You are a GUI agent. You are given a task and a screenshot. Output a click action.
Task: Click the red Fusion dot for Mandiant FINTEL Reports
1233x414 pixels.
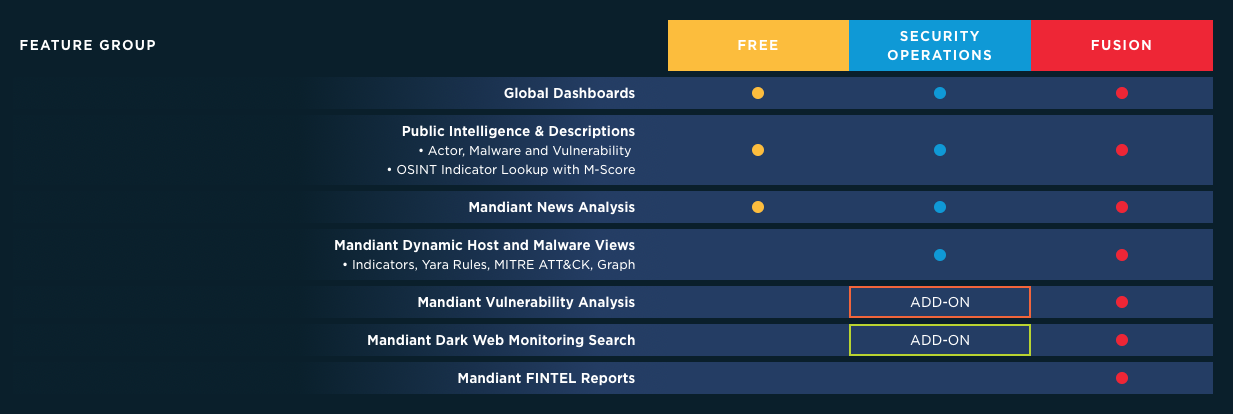[1122, 378]
